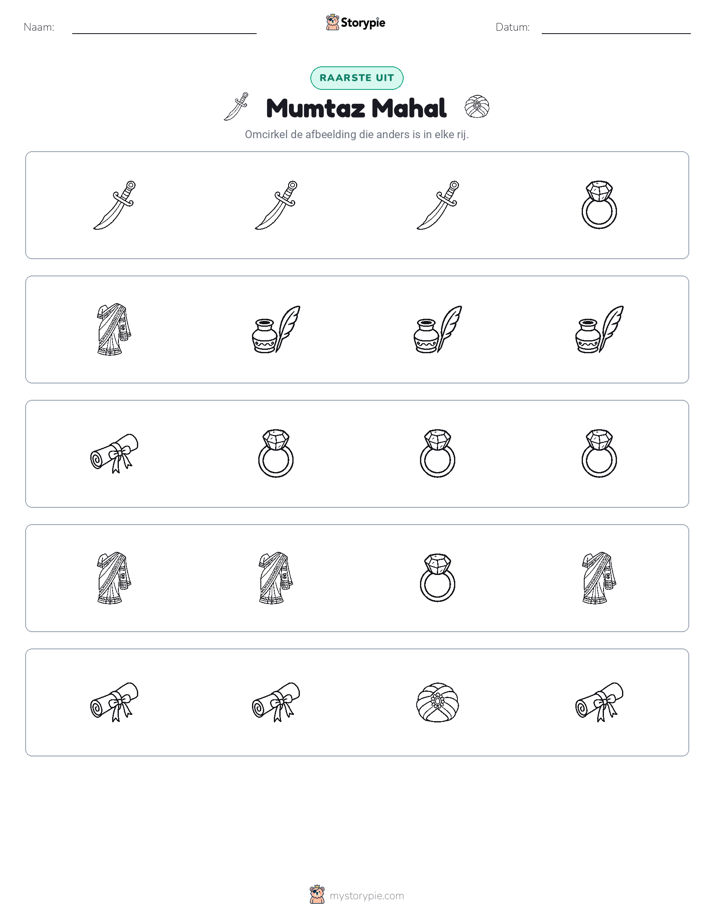Viewport: 714px width, 924px height.
Task: Open the mystorypie.com footer link
Action: tap(366, 896)
